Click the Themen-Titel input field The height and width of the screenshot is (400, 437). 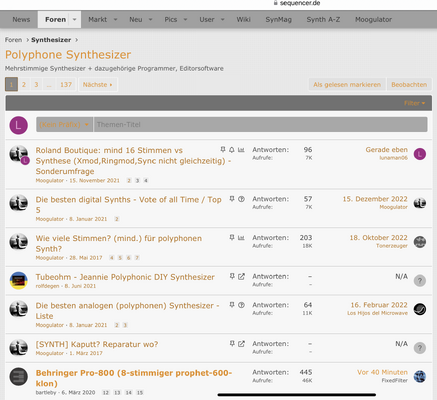[260, 124]
